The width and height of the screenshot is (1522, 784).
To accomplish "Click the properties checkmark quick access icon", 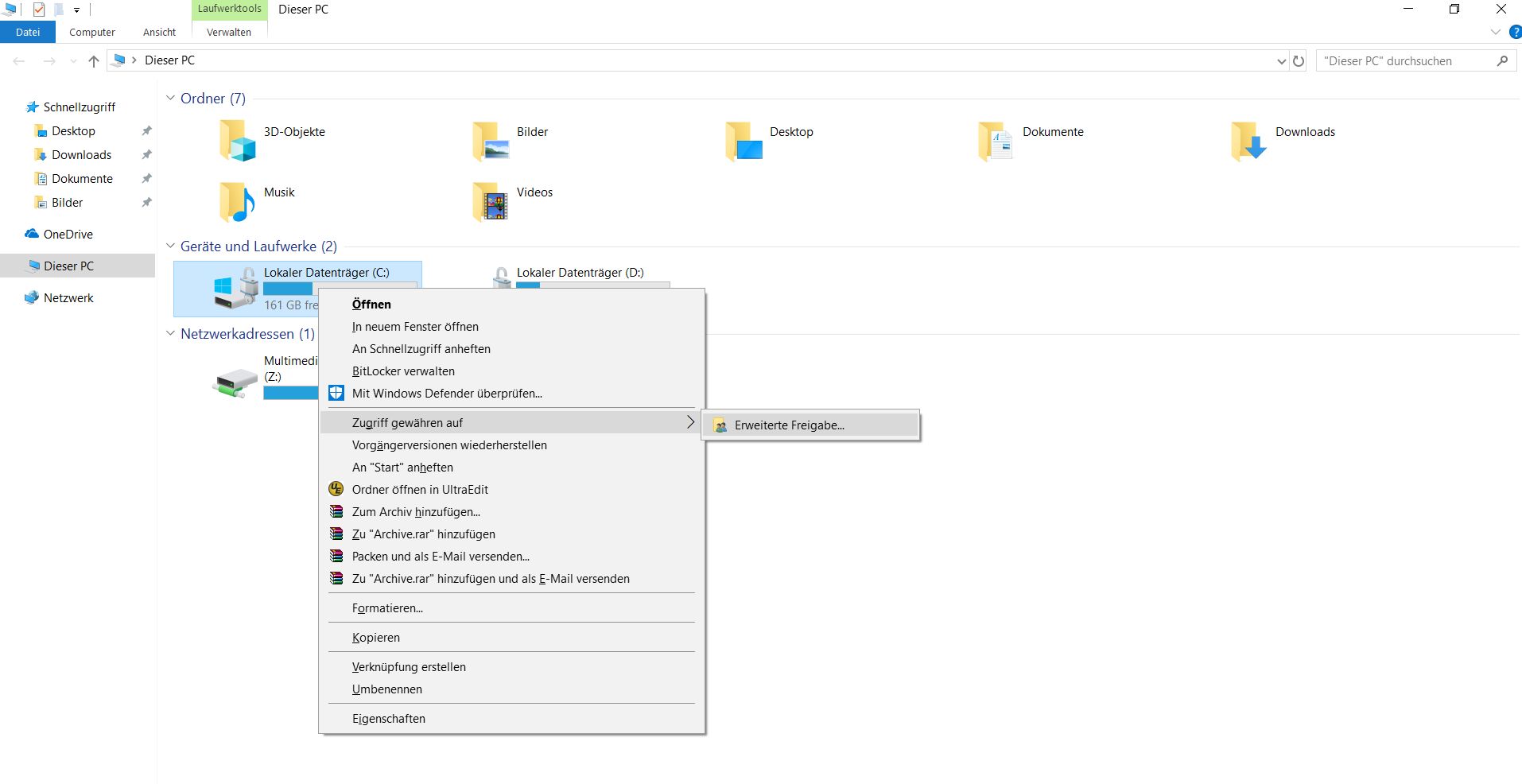I will click(39, 10).
